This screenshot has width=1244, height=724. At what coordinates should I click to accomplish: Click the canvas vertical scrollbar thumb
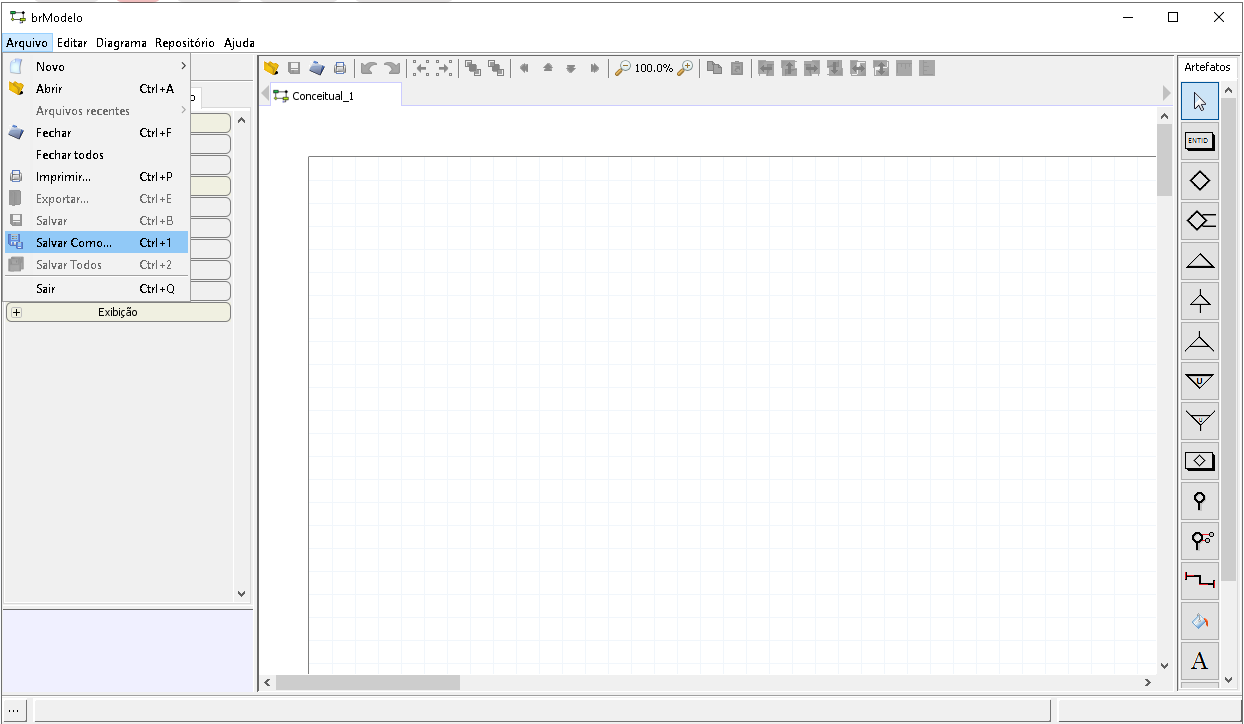click(x=1164, y=160)
